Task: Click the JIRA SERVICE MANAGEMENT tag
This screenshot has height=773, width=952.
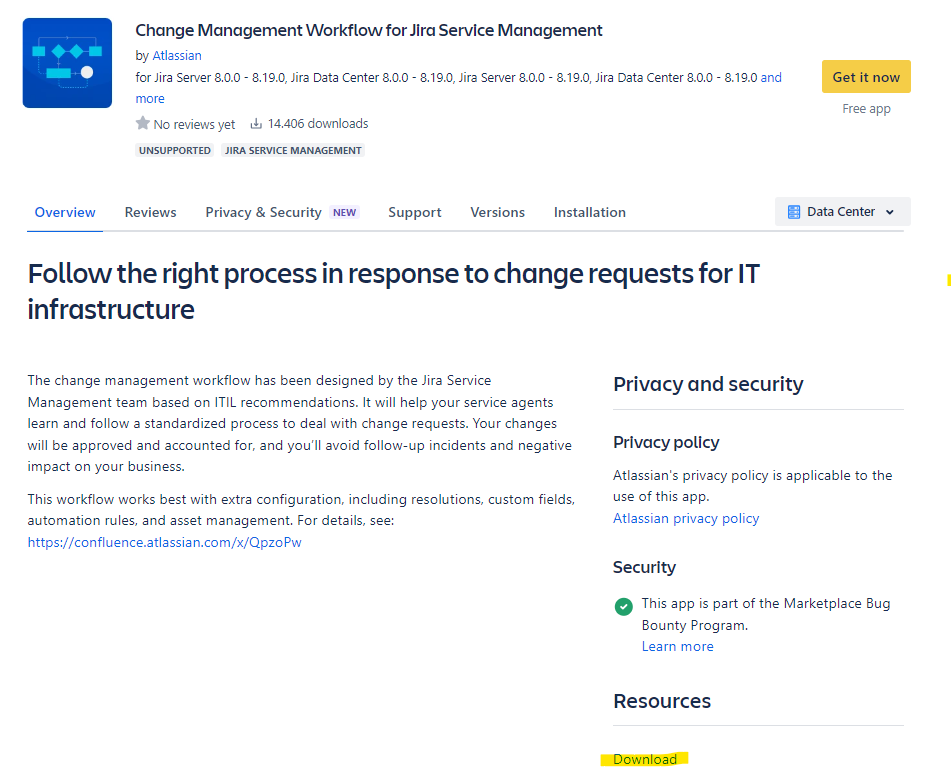Action: tap(293, 151)
